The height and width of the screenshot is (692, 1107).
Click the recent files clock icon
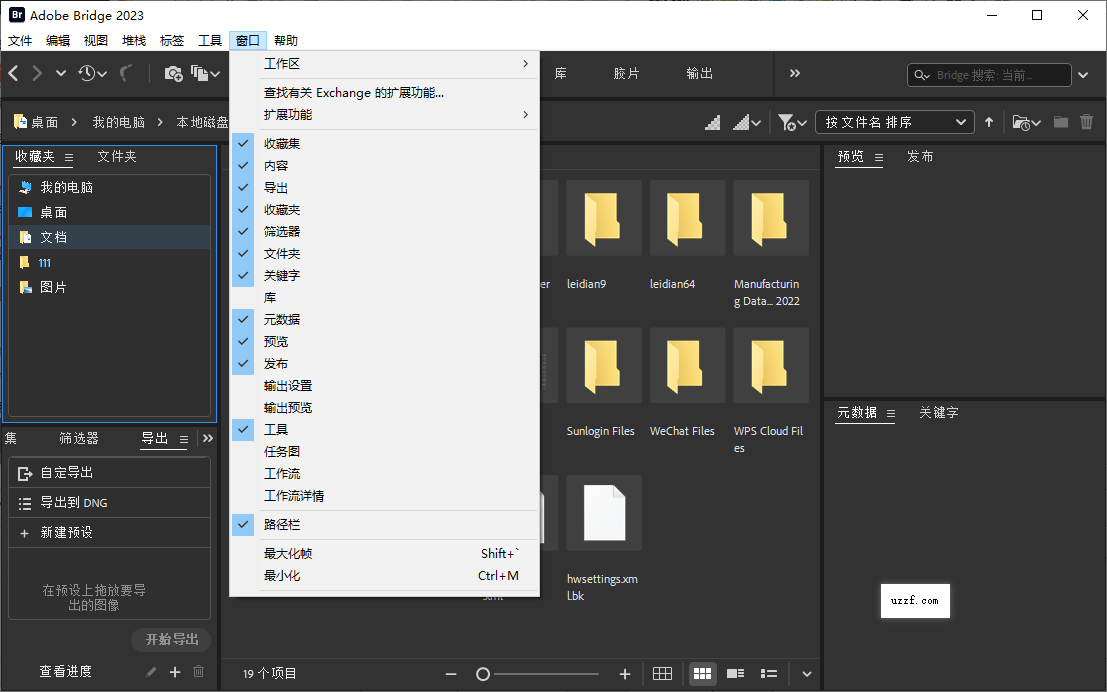point(89,73)
